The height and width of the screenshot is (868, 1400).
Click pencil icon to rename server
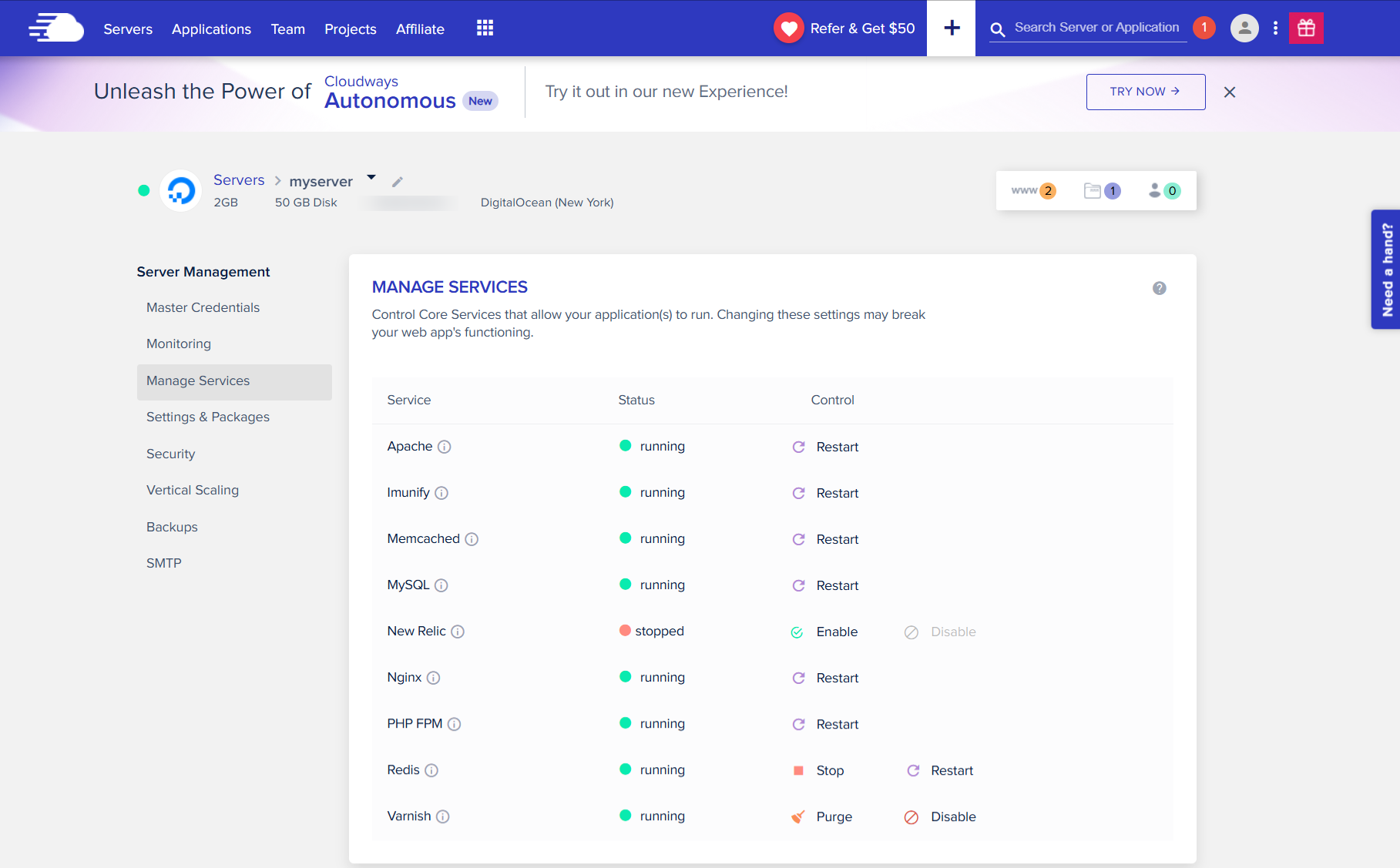click(x=398, y=182)
